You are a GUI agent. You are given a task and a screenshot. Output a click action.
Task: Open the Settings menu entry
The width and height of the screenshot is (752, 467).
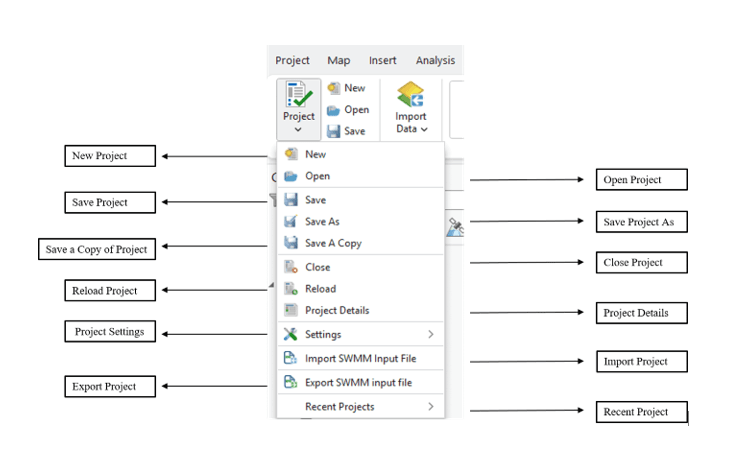coord(361,334)
